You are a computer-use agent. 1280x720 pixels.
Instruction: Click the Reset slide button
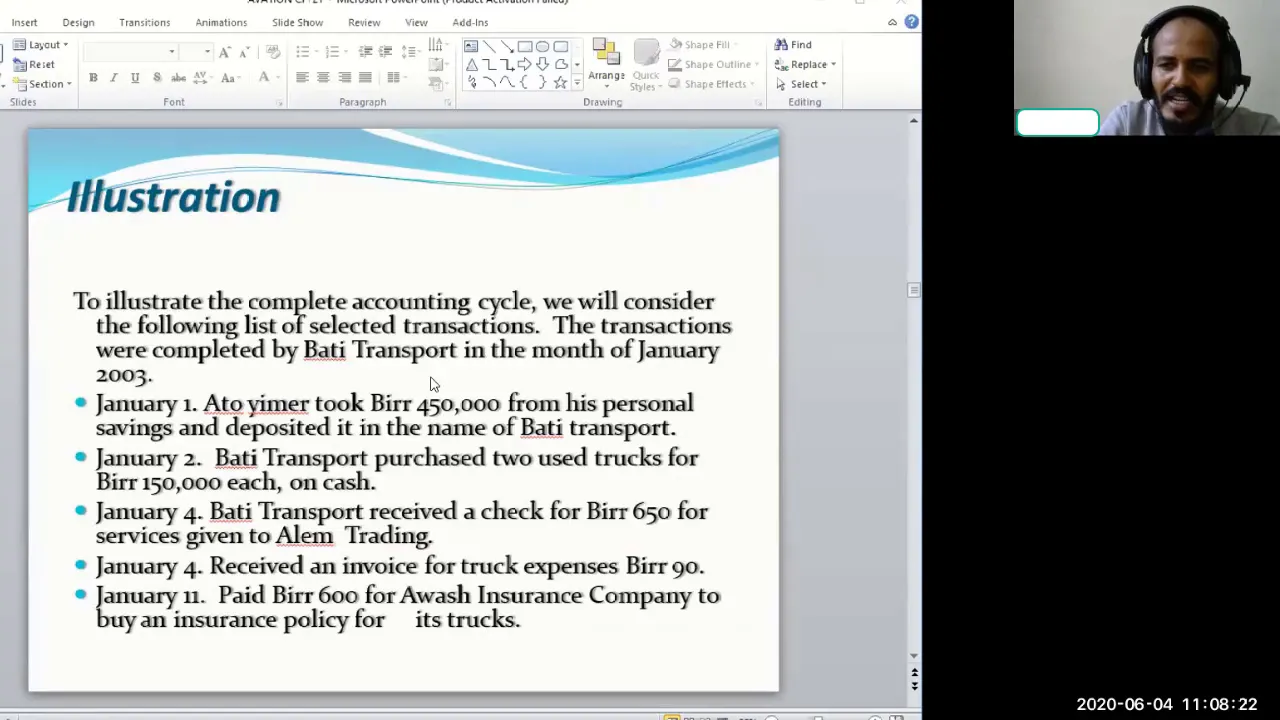point(34,64)
